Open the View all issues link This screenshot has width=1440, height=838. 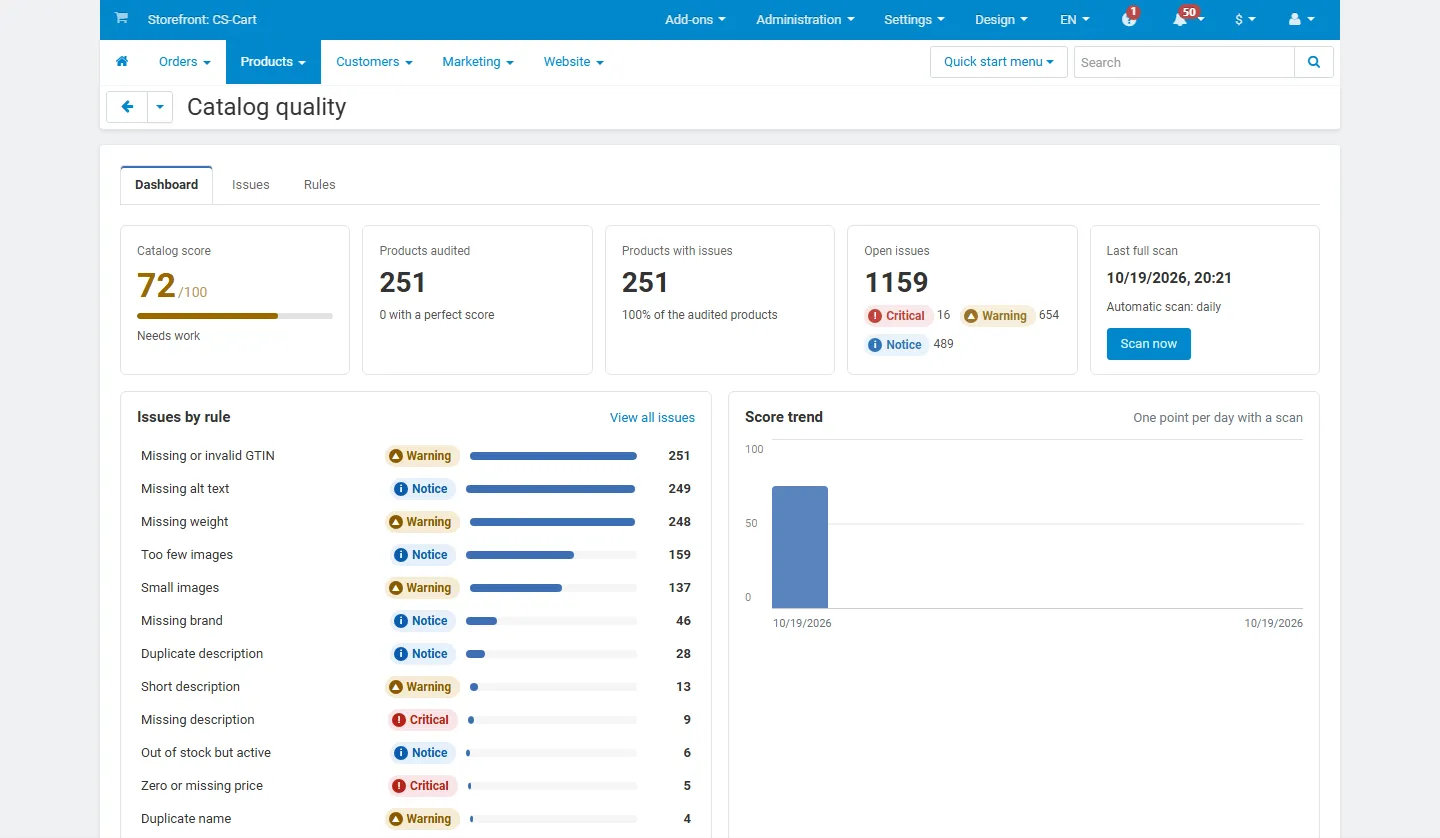tap(652, 418)
